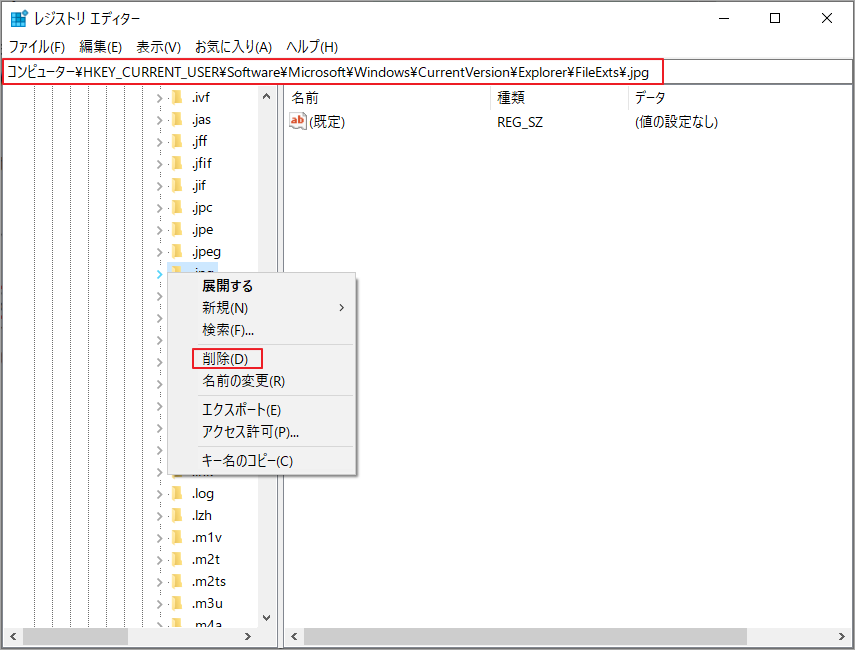Click the .m3u key folder icon
The height and width of the screenshot is (650, 855).
tap(178, 603)
